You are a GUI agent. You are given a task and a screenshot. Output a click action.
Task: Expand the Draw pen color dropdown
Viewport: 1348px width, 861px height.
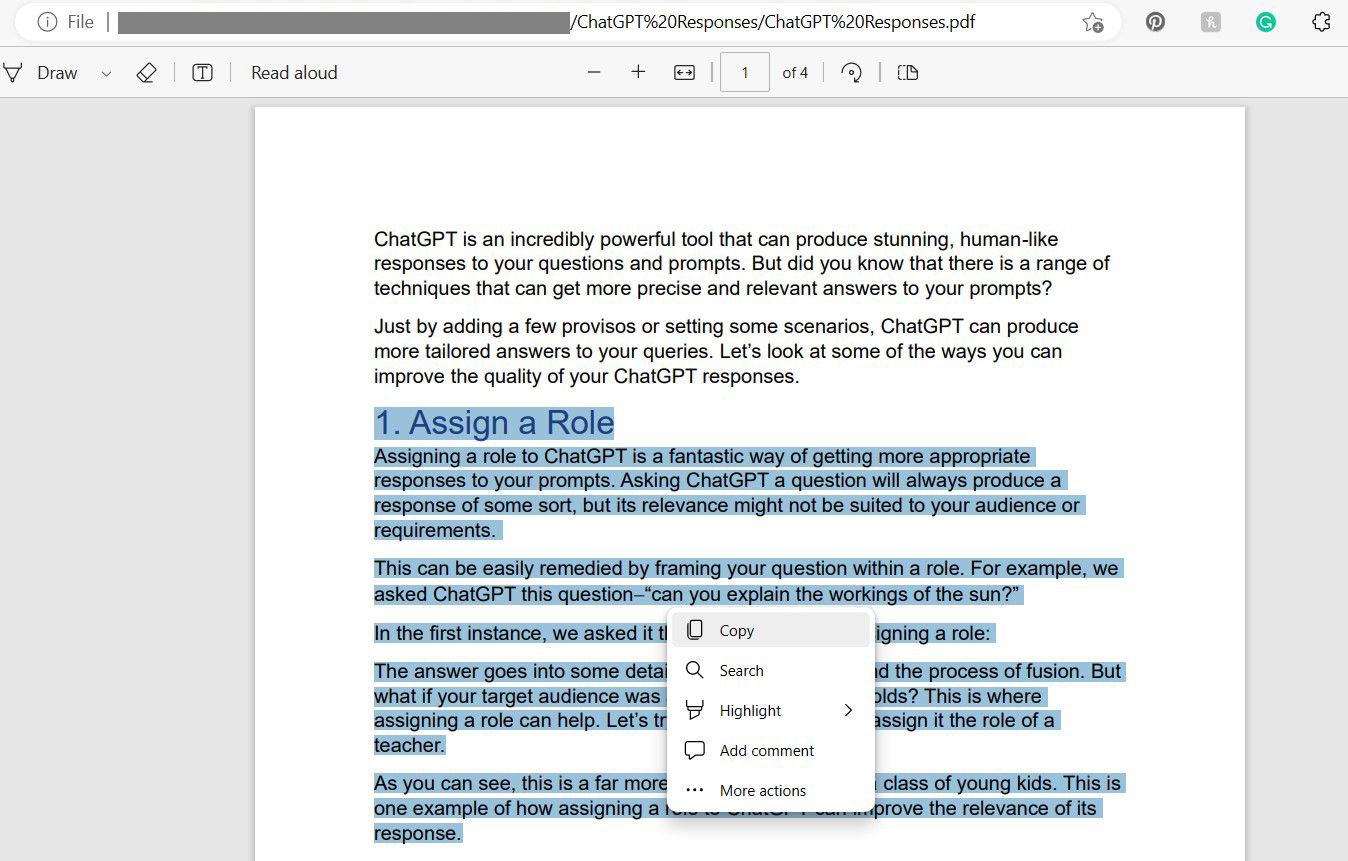click(104, 71)
